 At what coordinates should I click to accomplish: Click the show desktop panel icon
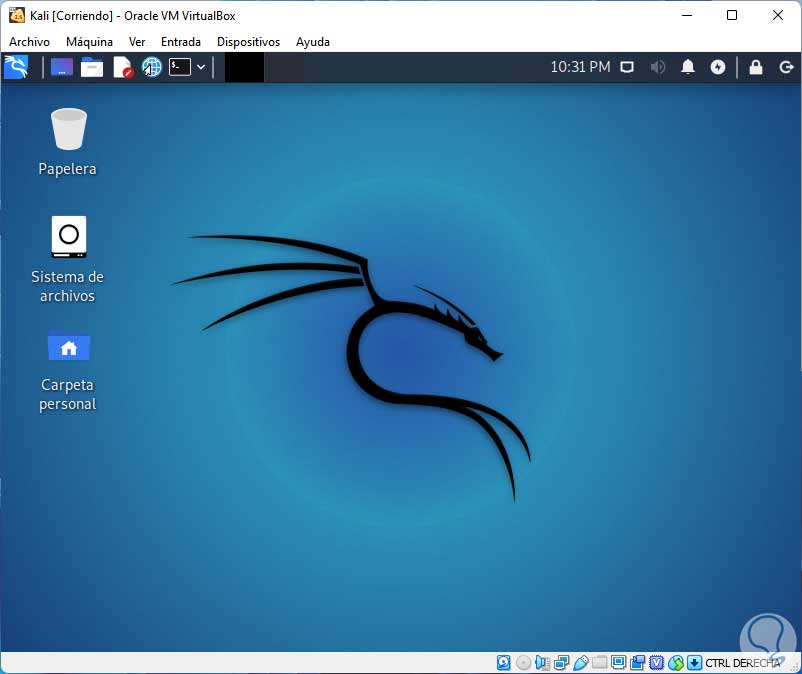[61, 67]
